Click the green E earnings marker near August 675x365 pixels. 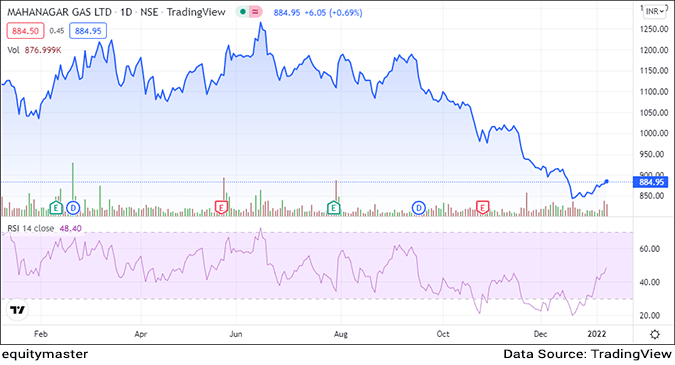334,208
